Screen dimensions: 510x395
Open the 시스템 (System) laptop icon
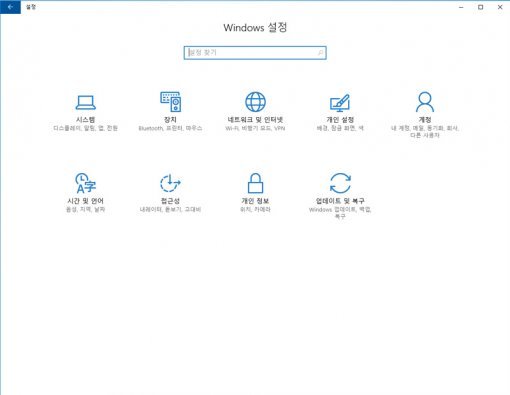point(86,102)
